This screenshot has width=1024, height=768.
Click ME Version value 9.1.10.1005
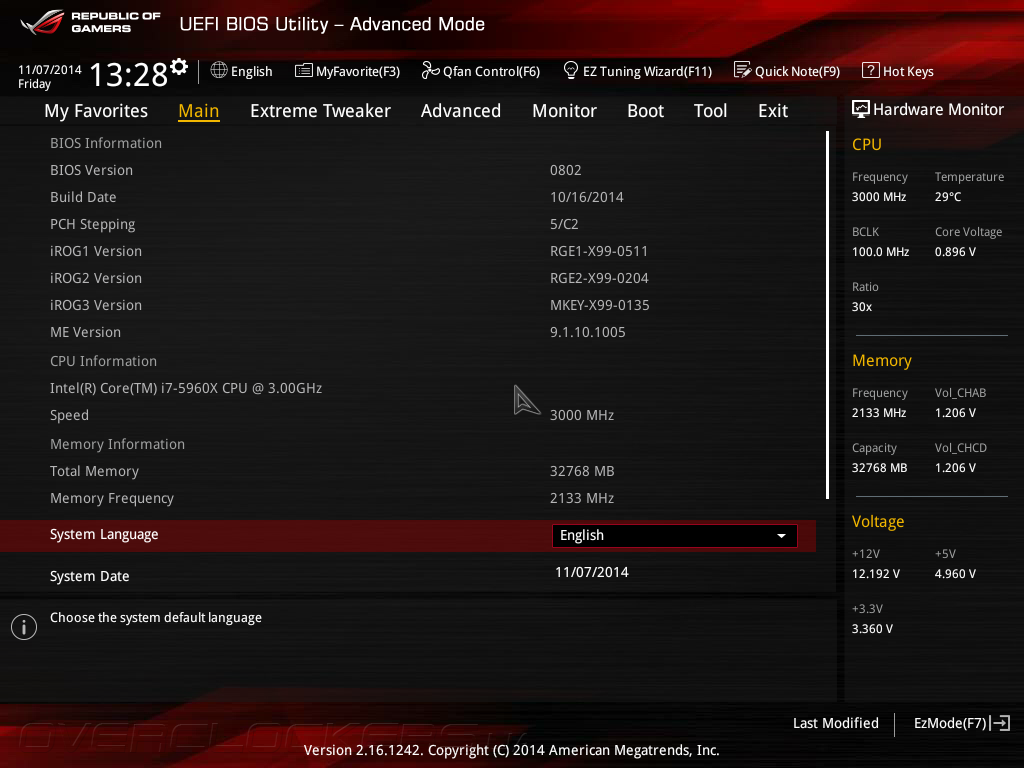[588, 332]
